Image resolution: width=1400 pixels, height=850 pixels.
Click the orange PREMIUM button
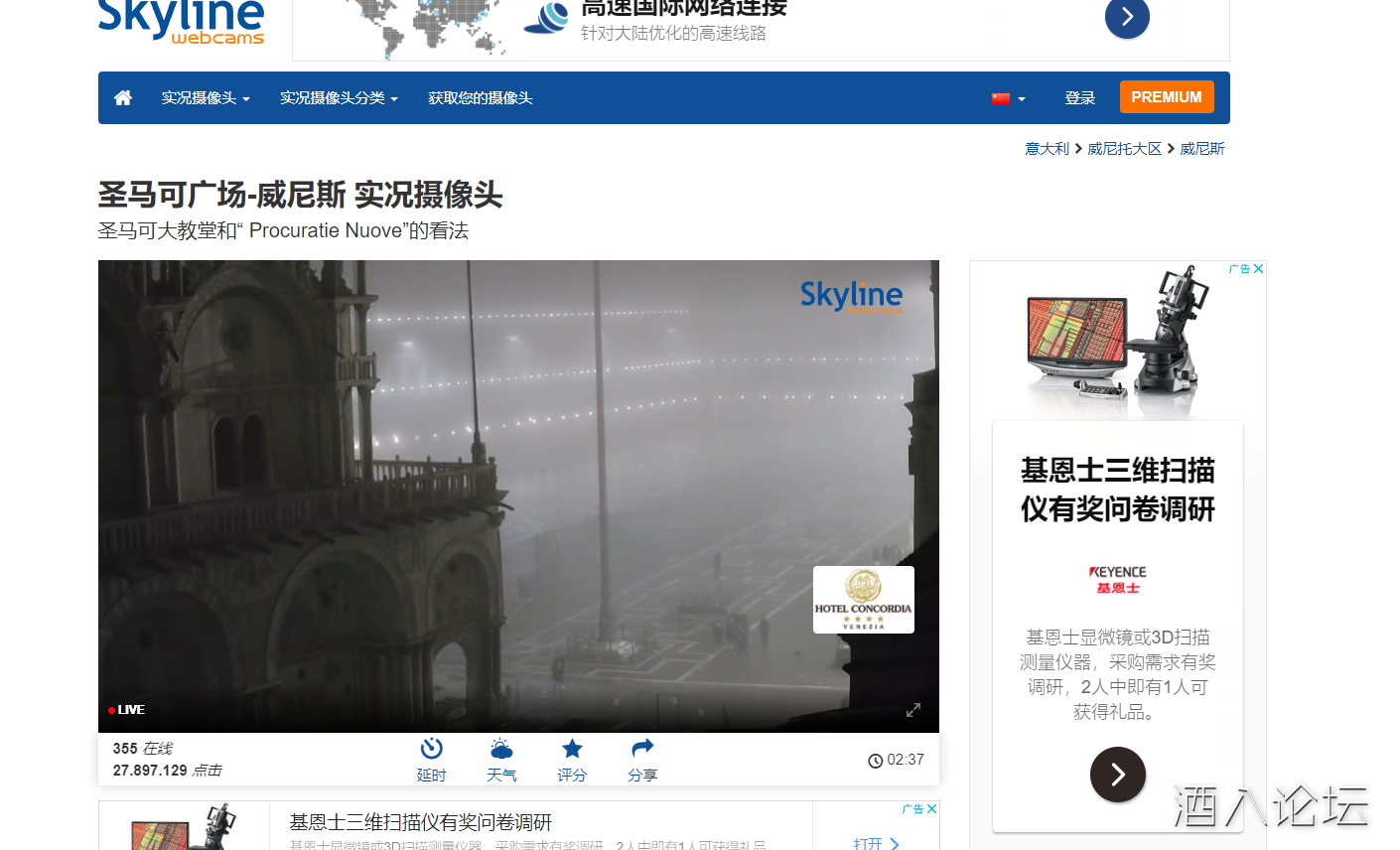(1167, 96)
